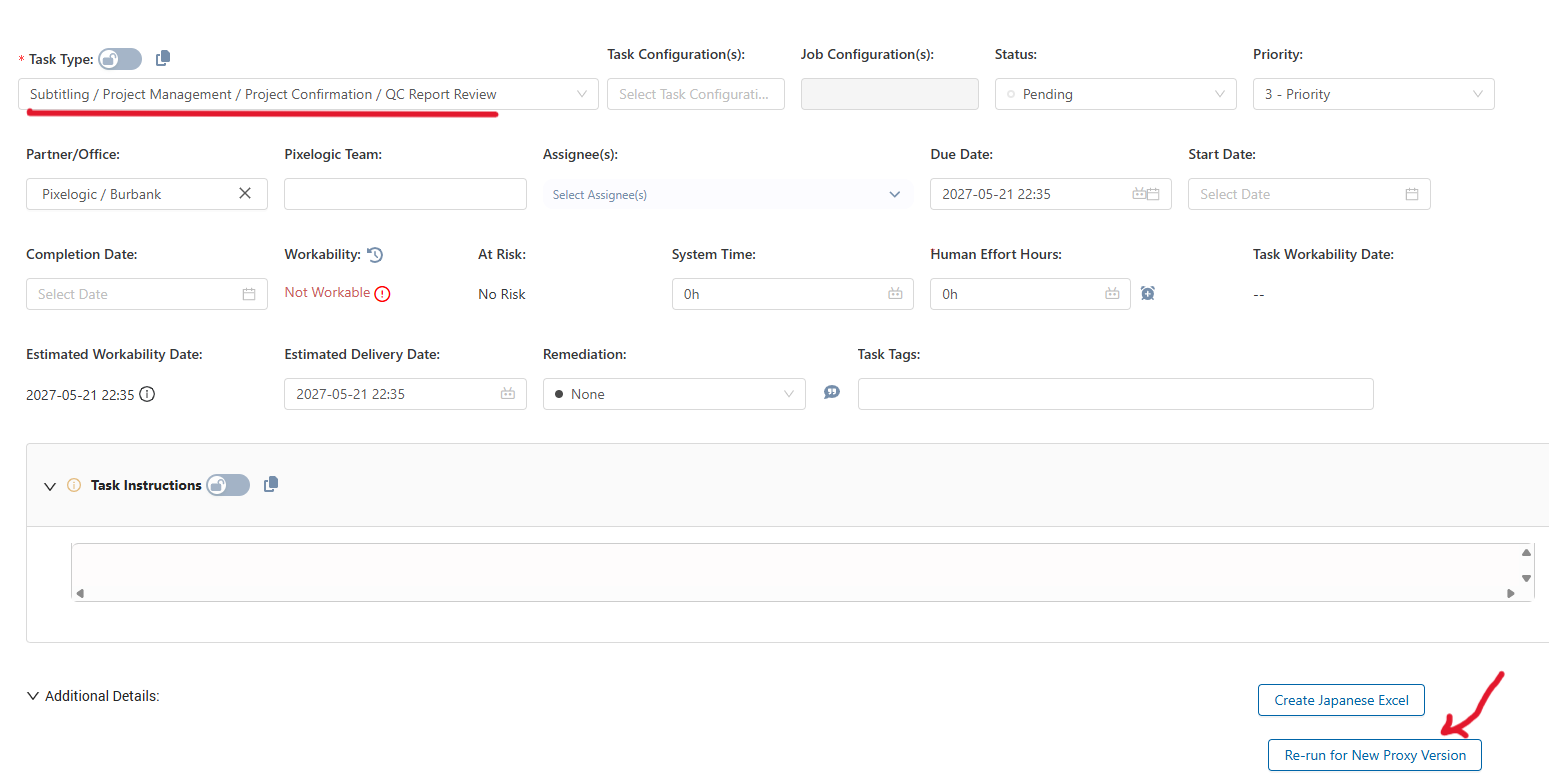Click the Job Configuration(s) field

[889, 94]
